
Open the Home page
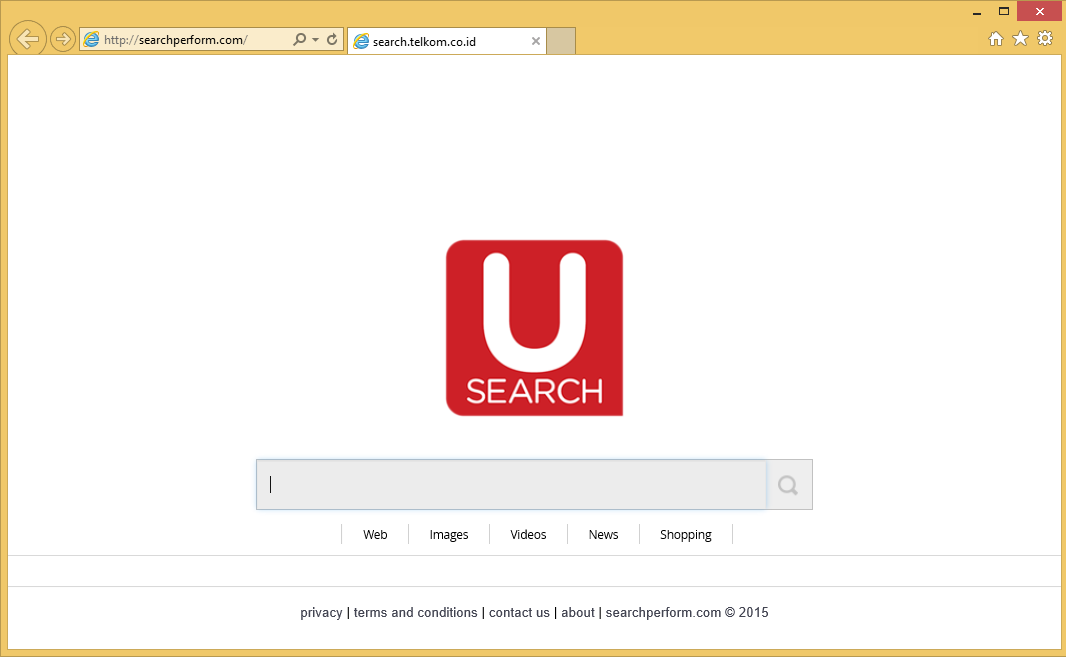(x=996, y=37)
